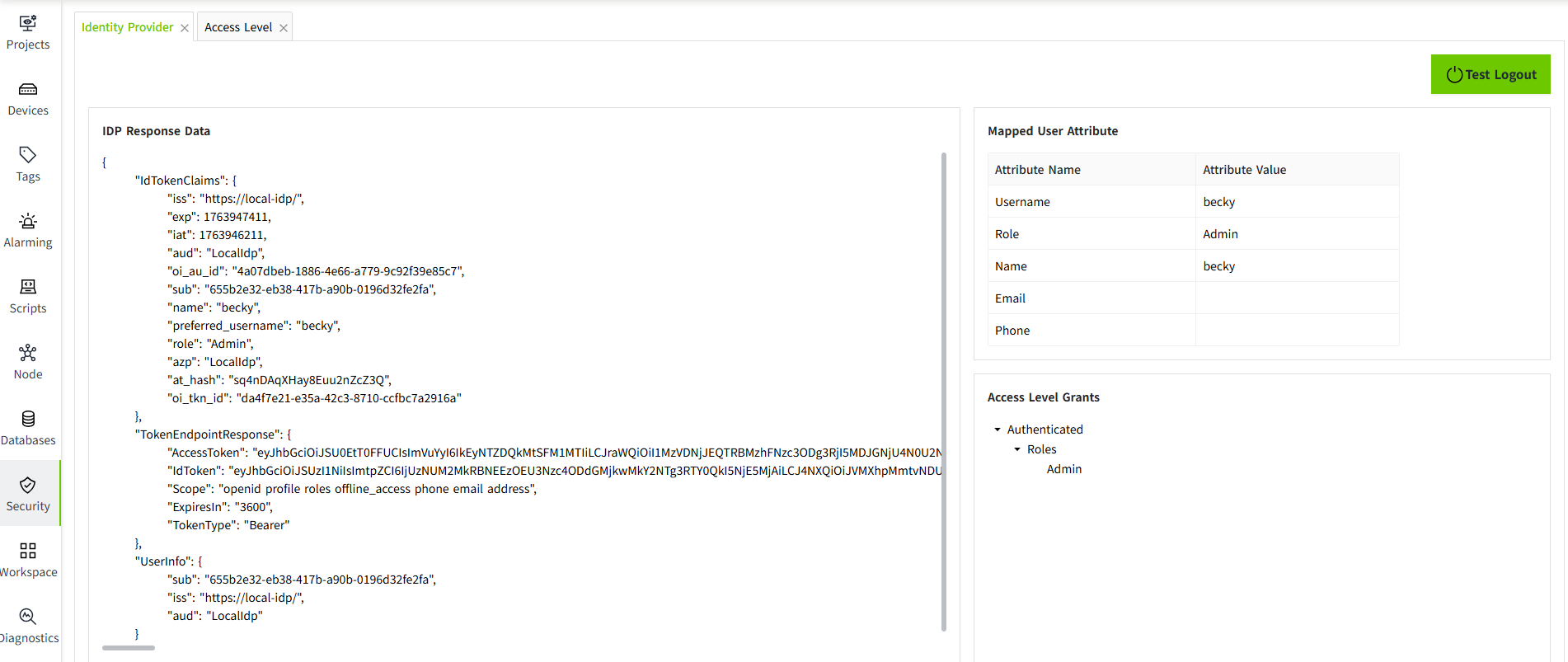Click the horizontal scrollbar under IDP data

[129, 648]
